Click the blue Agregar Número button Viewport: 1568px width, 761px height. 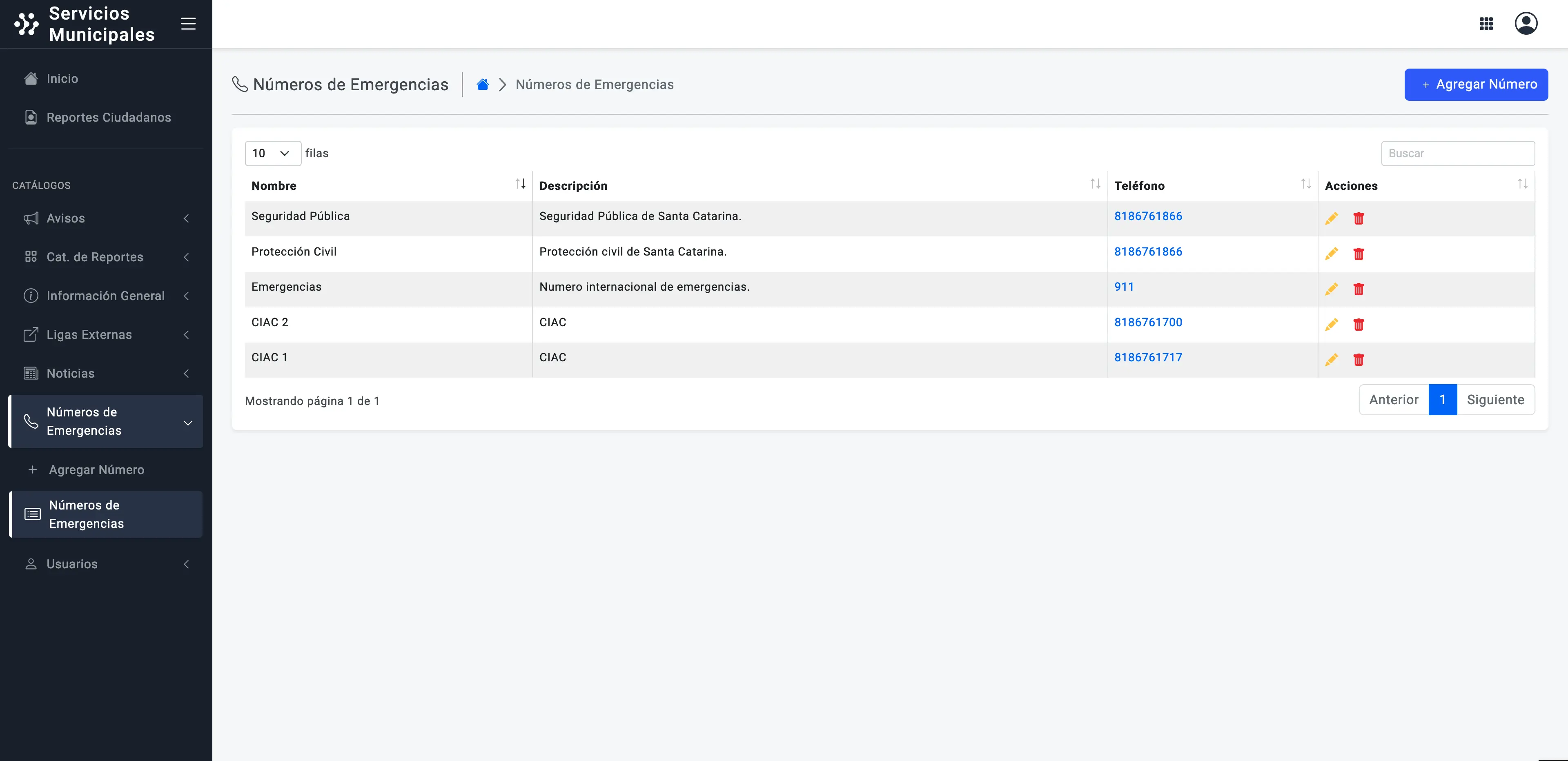pyautogui.click(x=1475, y=85)
